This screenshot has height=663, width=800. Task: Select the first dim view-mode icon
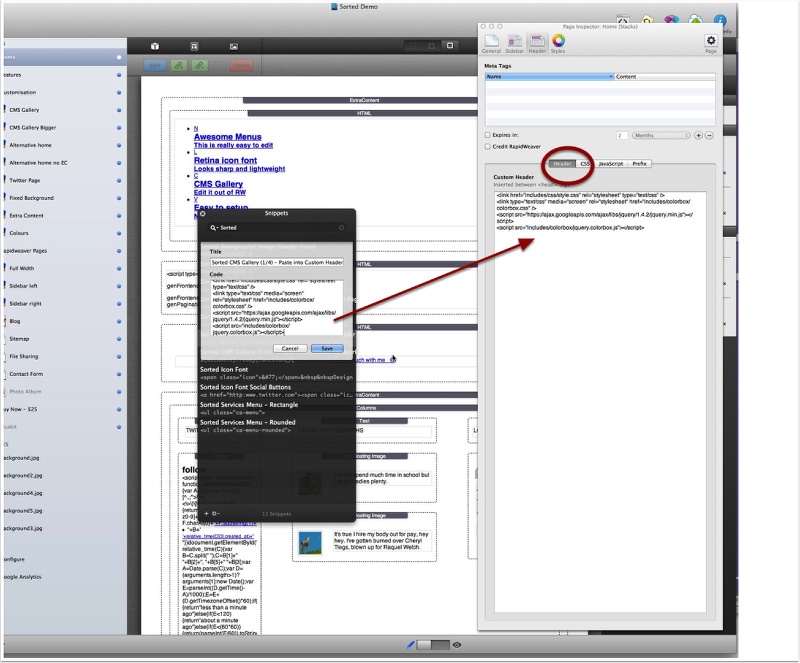pyautogui.click(x=413, y=46)
